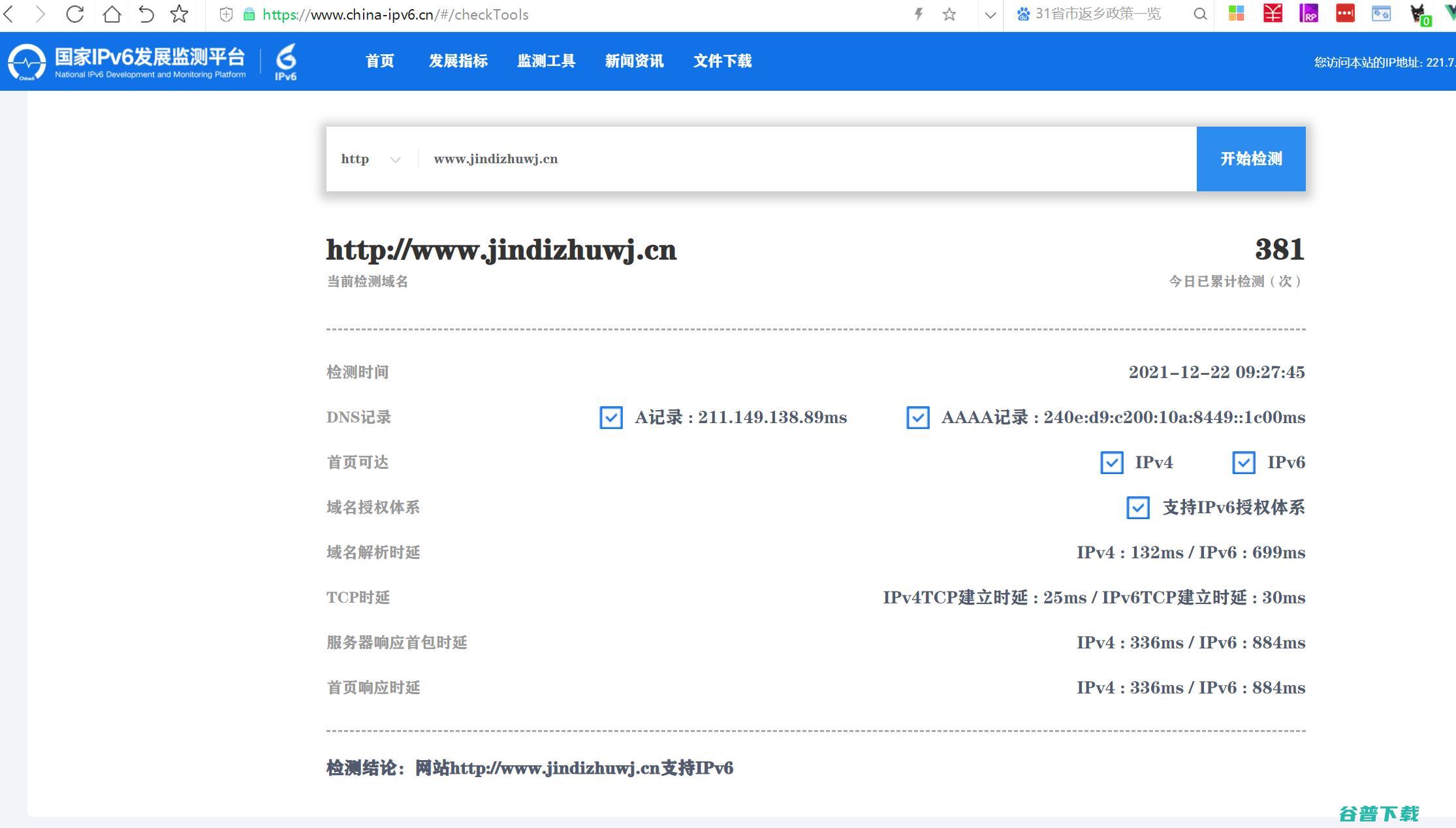1456x828 pixels.
Task: Toggle the IPv6 首页可达 checkbox
Action: 1244,462
